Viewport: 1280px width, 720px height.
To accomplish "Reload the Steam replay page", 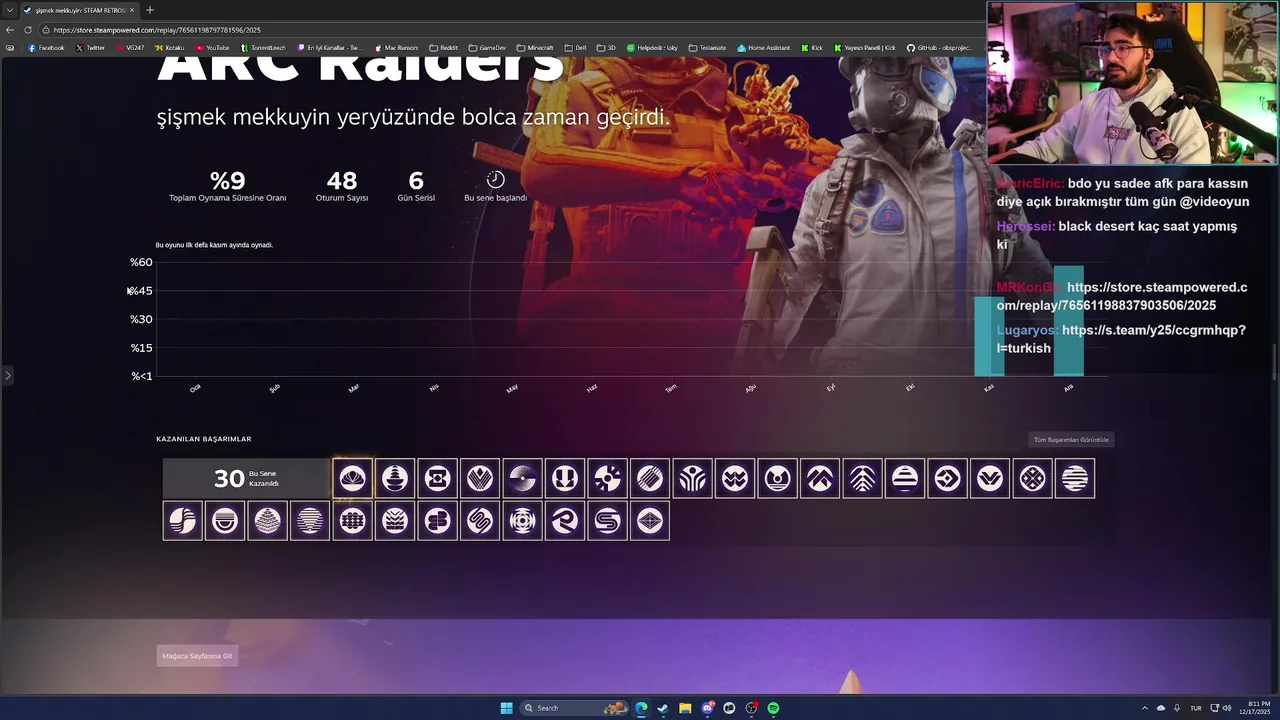I will 28,30.
